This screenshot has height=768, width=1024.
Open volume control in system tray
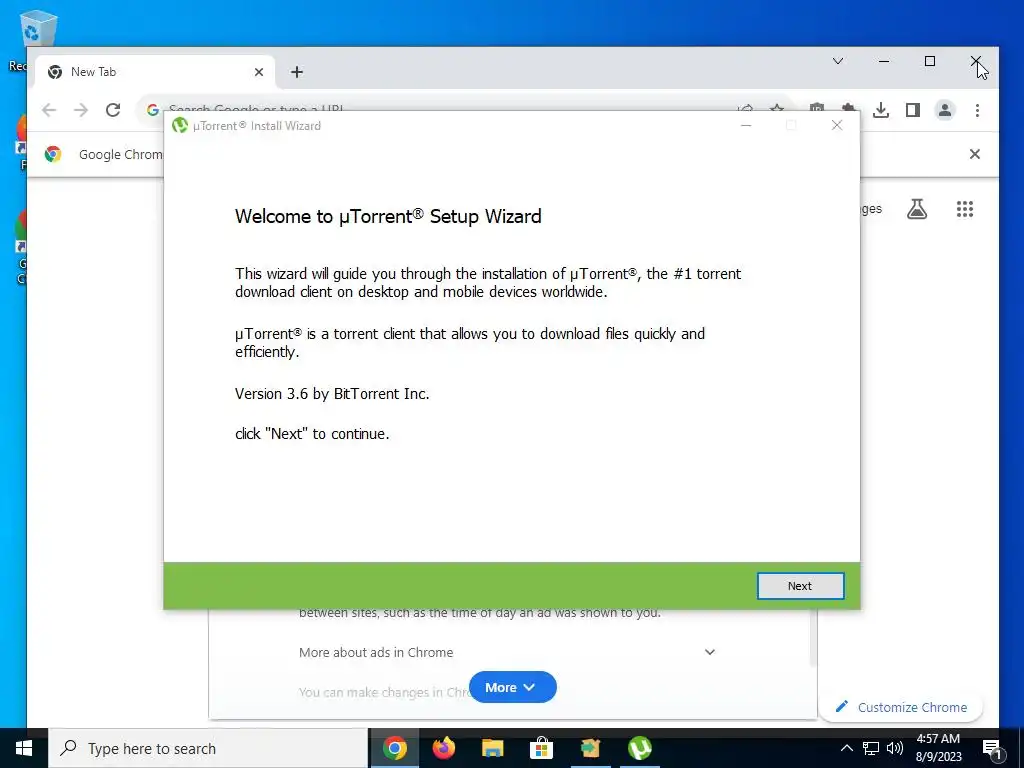895,748
